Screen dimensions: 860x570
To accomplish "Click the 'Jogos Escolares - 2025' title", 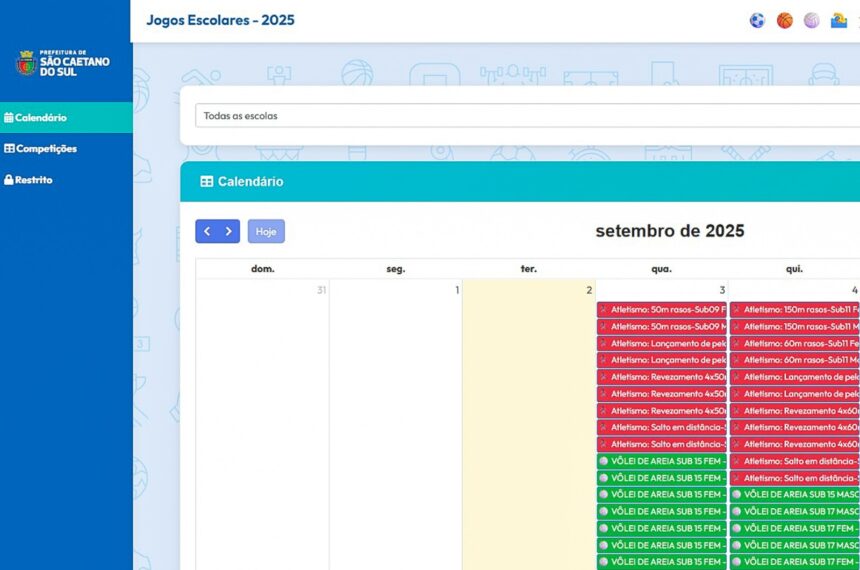I will [220, 20].
